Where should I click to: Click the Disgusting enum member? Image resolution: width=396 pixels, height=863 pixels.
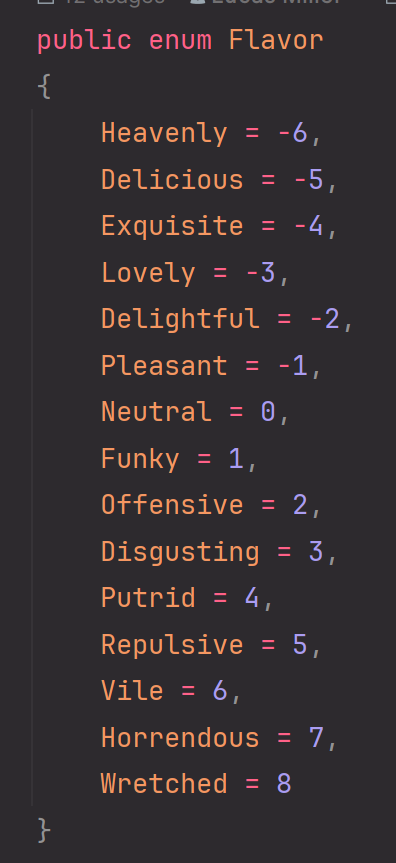pyautogui.click(x=180, y=553)
